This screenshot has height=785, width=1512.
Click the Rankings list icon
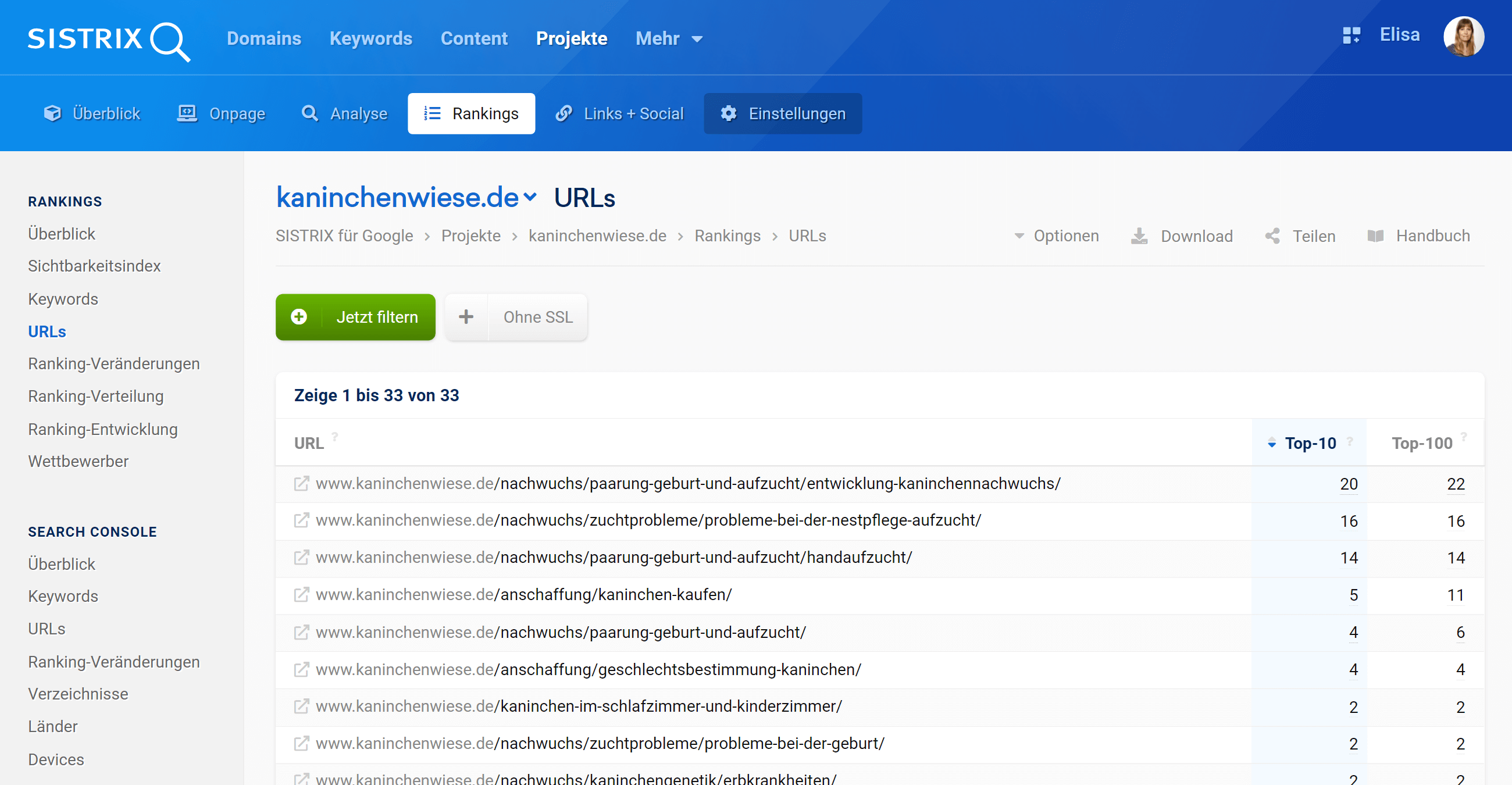click(432, 113)
